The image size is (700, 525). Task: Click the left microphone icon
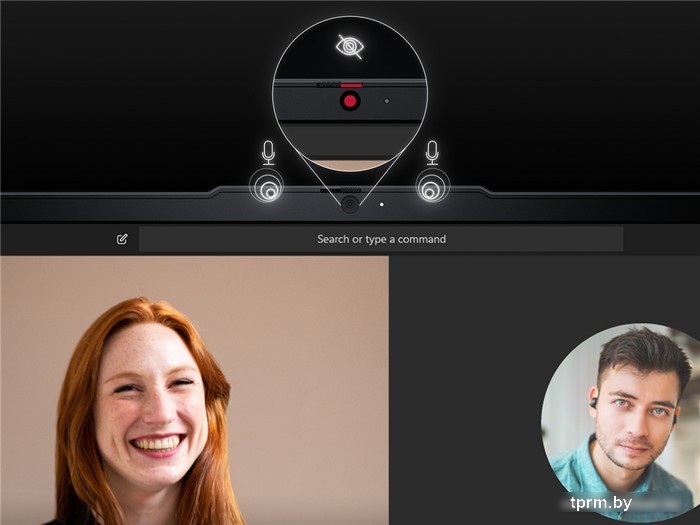tap(267, 152)
